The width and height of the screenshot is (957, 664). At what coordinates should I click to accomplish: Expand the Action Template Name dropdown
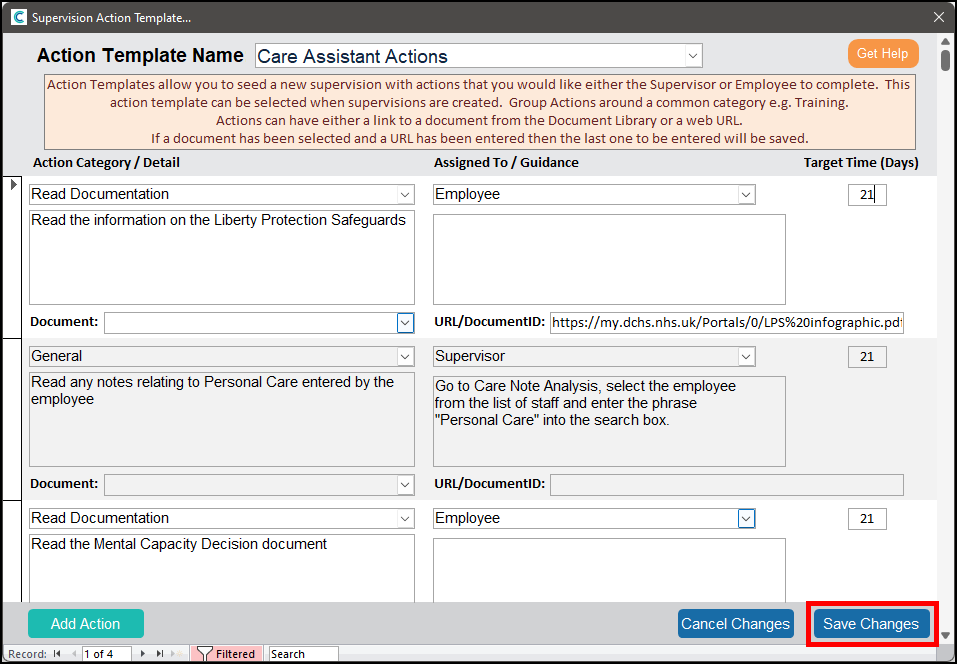pyautogui.click(x=692, y=56)
